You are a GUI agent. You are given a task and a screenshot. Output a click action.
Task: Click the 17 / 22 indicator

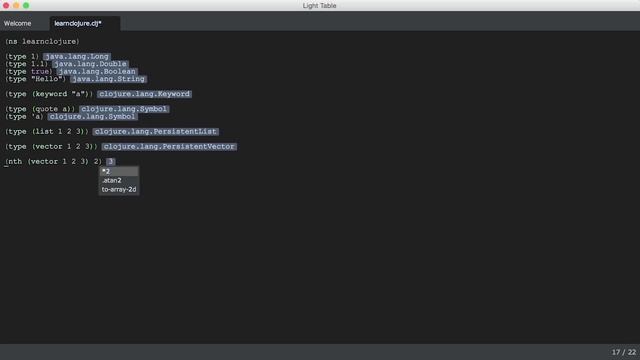(x=624, y=352)
